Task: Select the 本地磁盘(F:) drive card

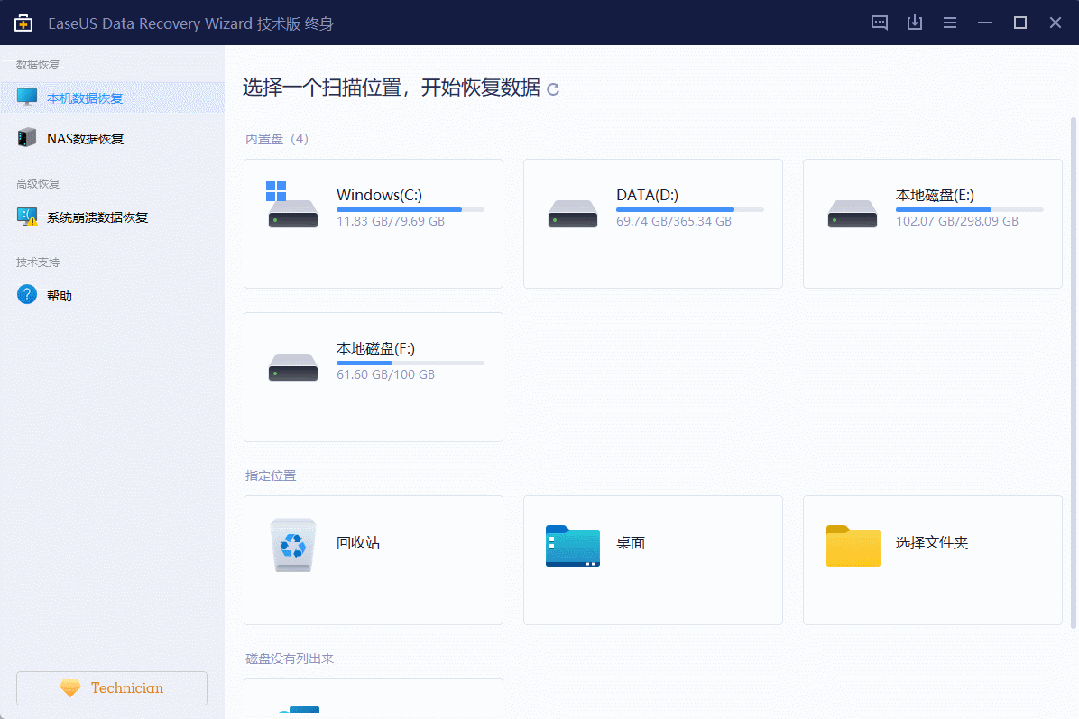Action: pos(373,377)
